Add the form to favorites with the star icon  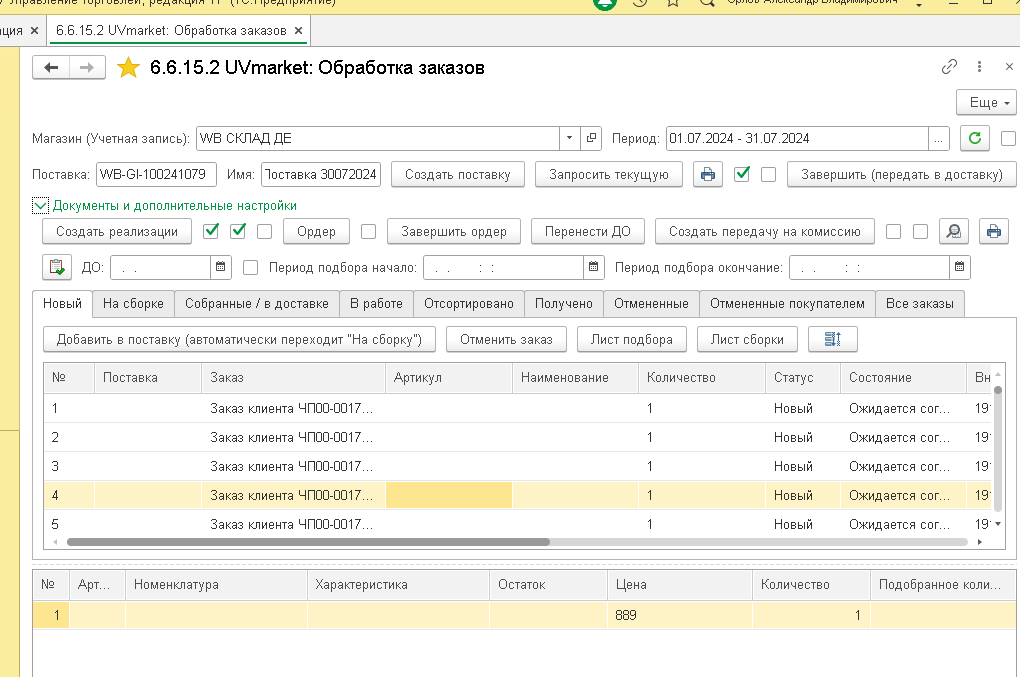coord(128,68)
